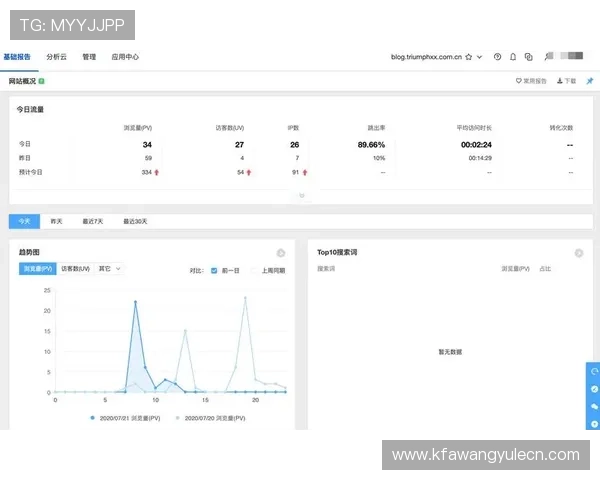Click the chat bubble icon in floating sidebar
Viewport: 600px width, 480px height.
pyautogui.click(x=594, y=407)
